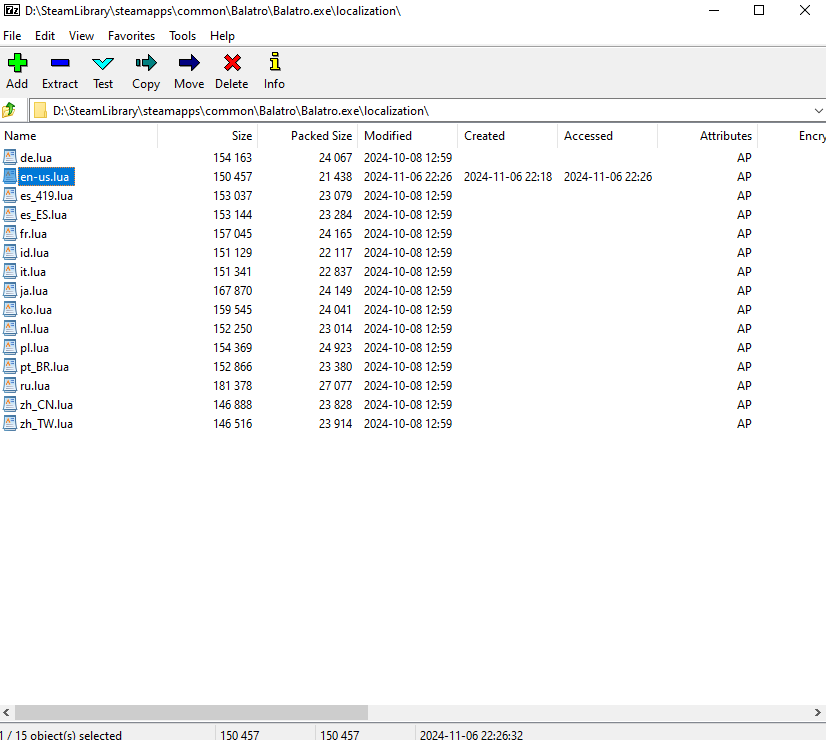Select the ja.lua file name
This screenshot has width=826, height=740.
coord(34,290)
